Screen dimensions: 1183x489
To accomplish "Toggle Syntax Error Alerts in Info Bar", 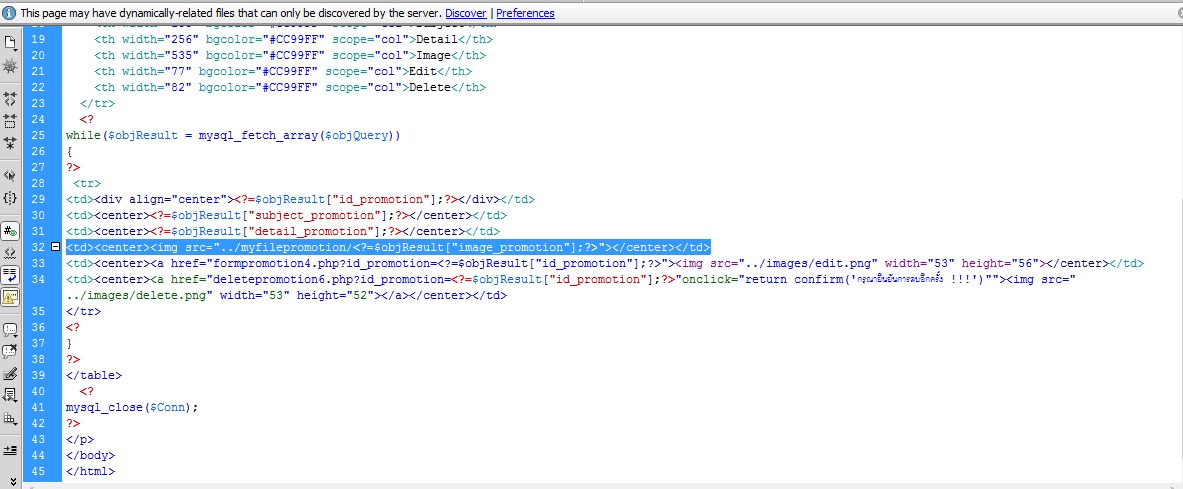I will point(11,297).
